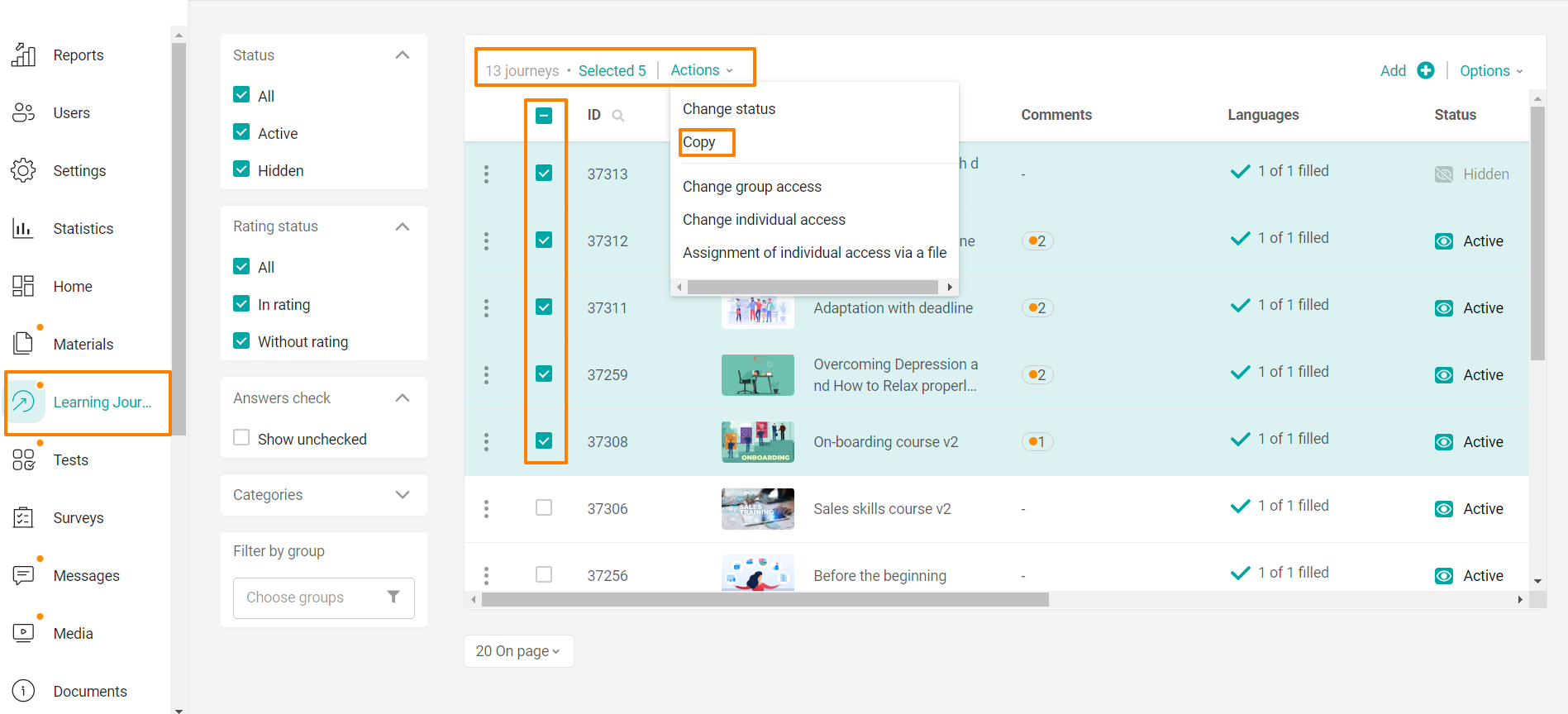1568x714 pixels.
Task: Click the vertical scrollbar of journeys table
Action: pyautogui.click(x=1537, y=234)
